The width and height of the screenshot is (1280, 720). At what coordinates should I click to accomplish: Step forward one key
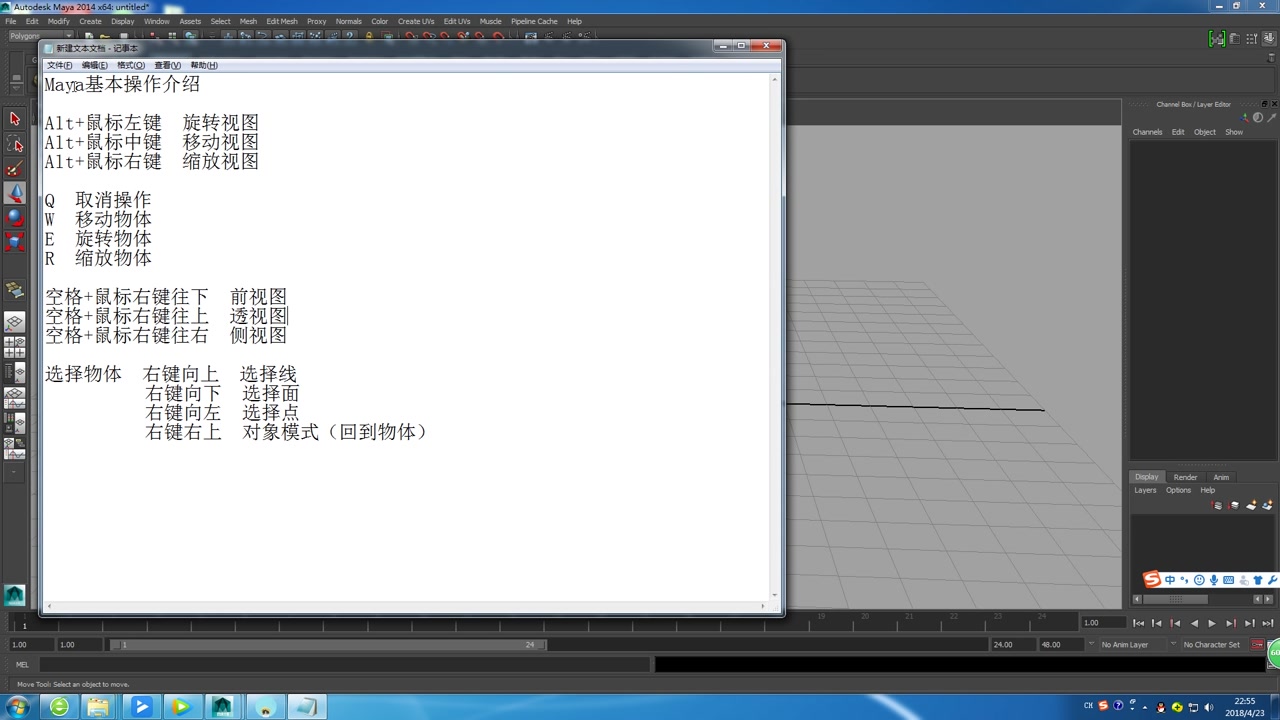point(1231,623)
